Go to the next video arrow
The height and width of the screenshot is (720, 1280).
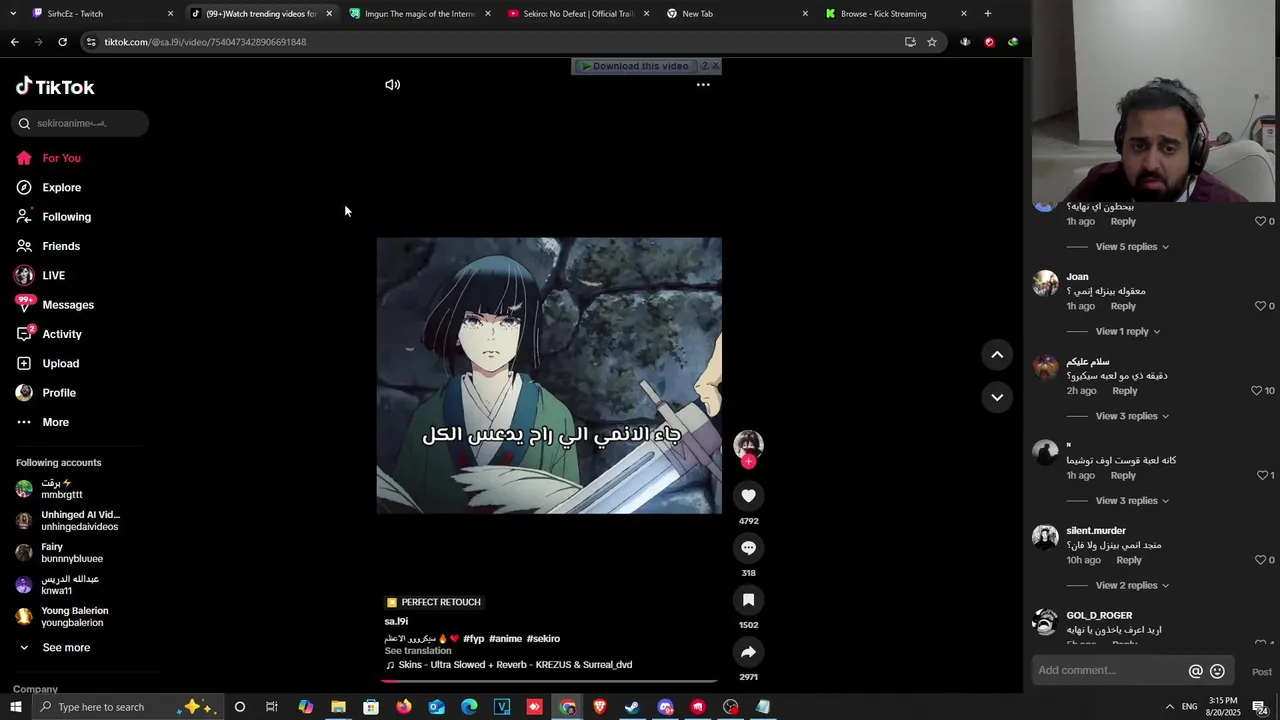click(997, 397)
